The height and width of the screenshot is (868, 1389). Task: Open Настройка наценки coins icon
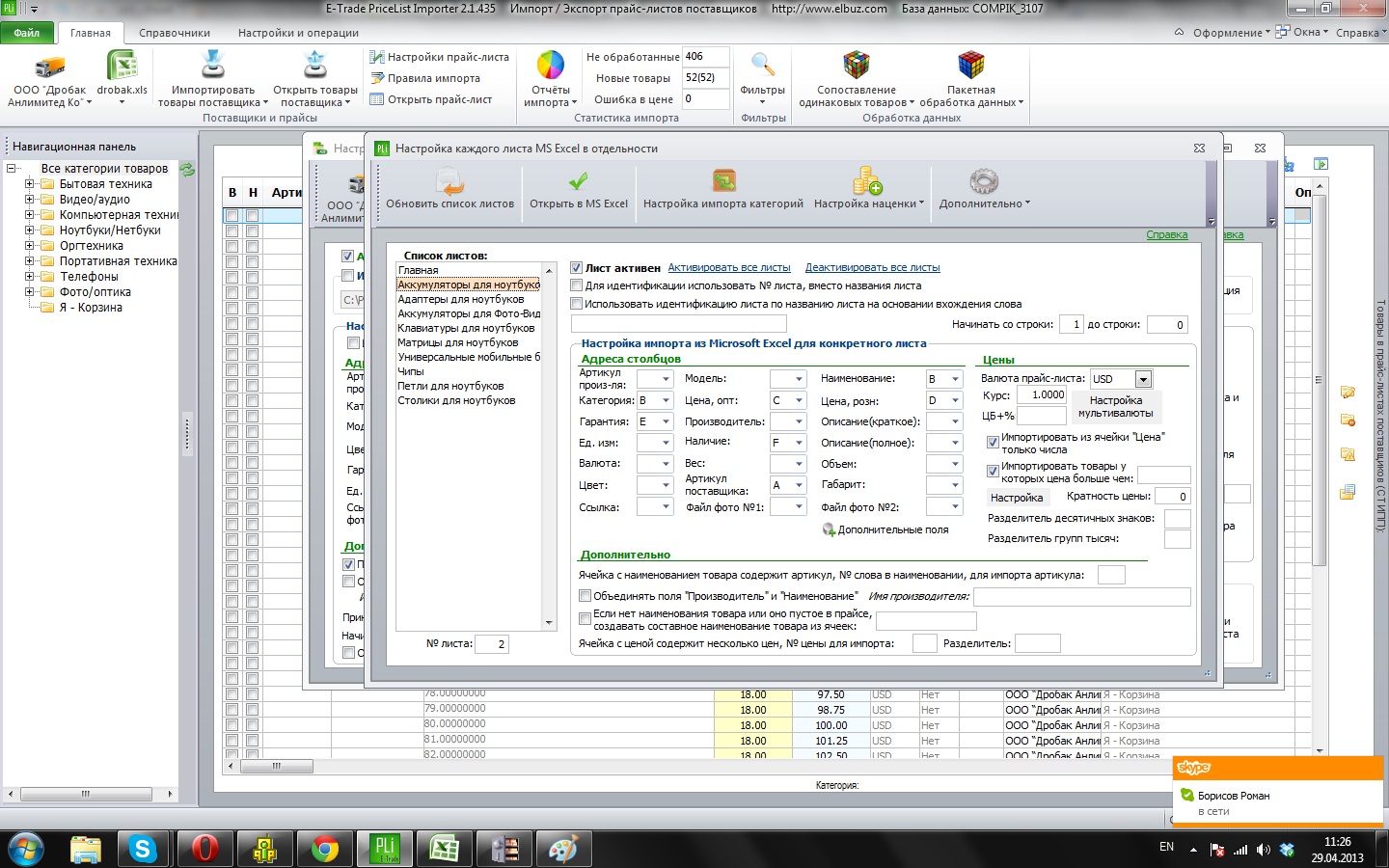coord(867,181)
